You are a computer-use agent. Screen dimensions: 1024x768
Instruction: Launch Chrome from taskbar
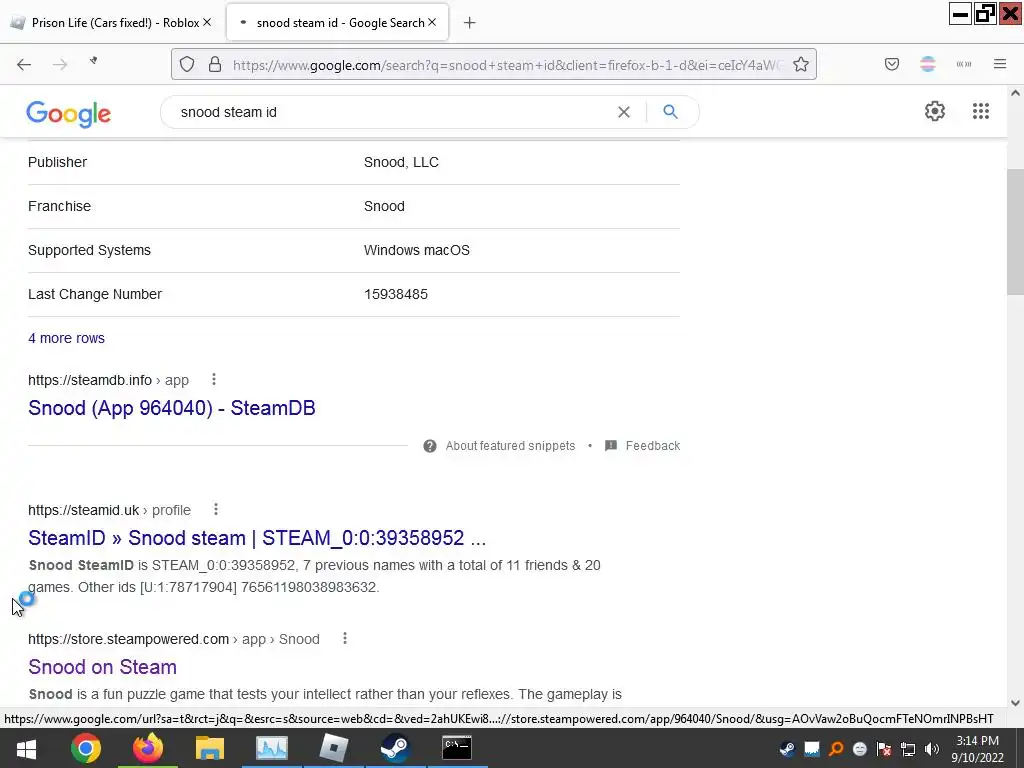(x=86, y=748)
